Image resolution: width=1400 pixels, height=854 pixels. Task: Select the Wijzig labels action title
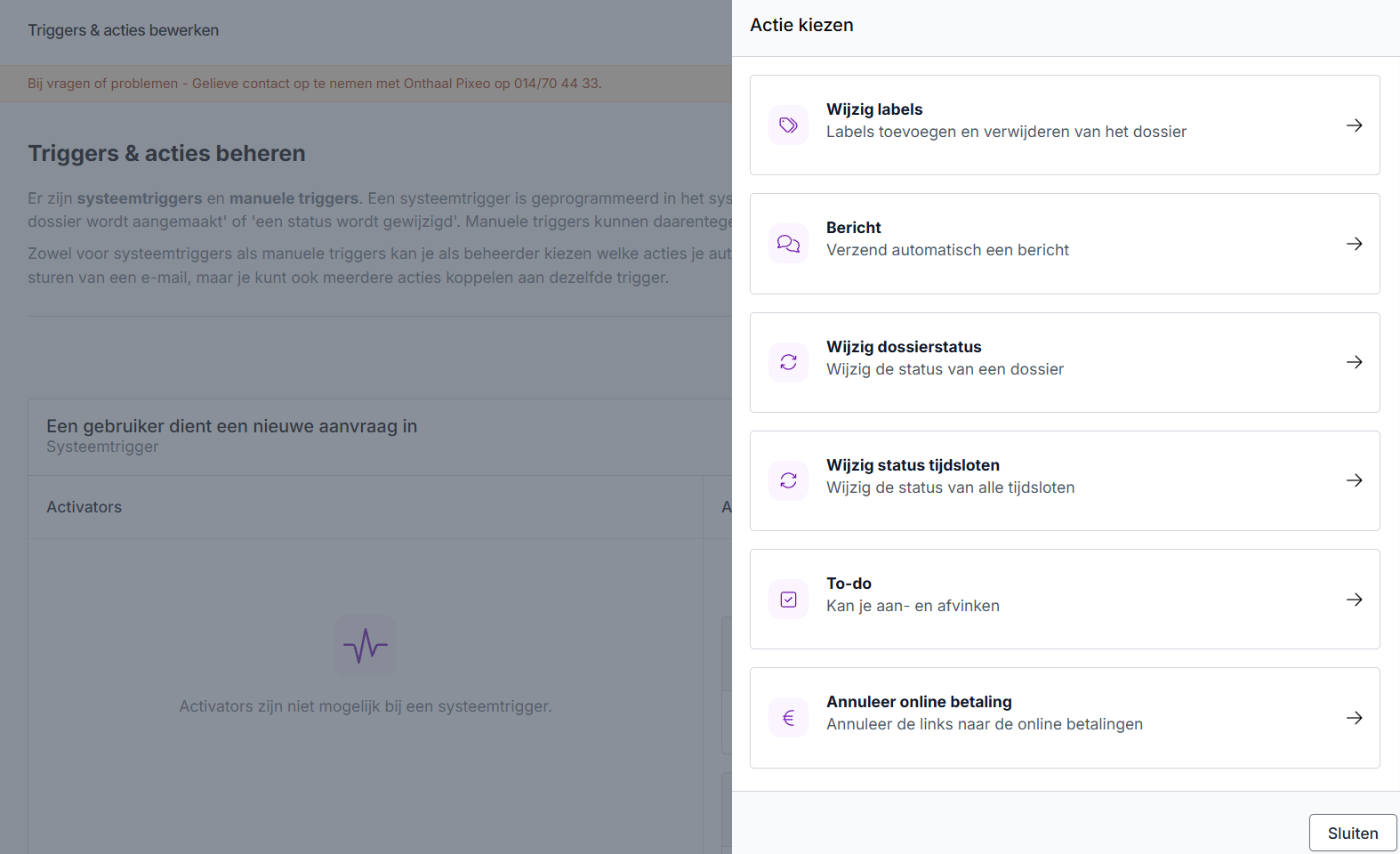873,109
